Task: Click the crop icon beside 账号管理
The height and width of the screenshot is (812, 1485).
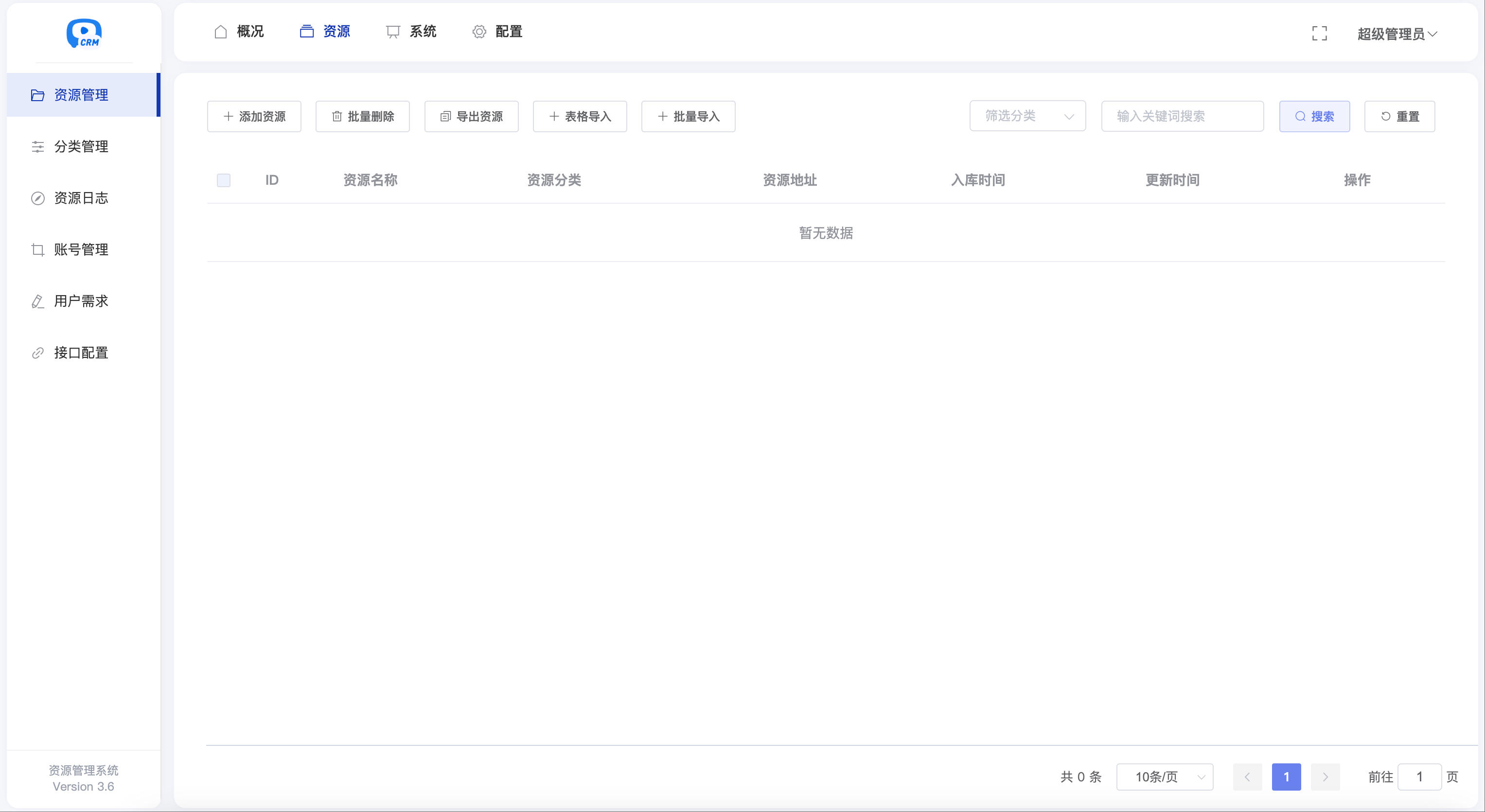Action: coord(37,249)
